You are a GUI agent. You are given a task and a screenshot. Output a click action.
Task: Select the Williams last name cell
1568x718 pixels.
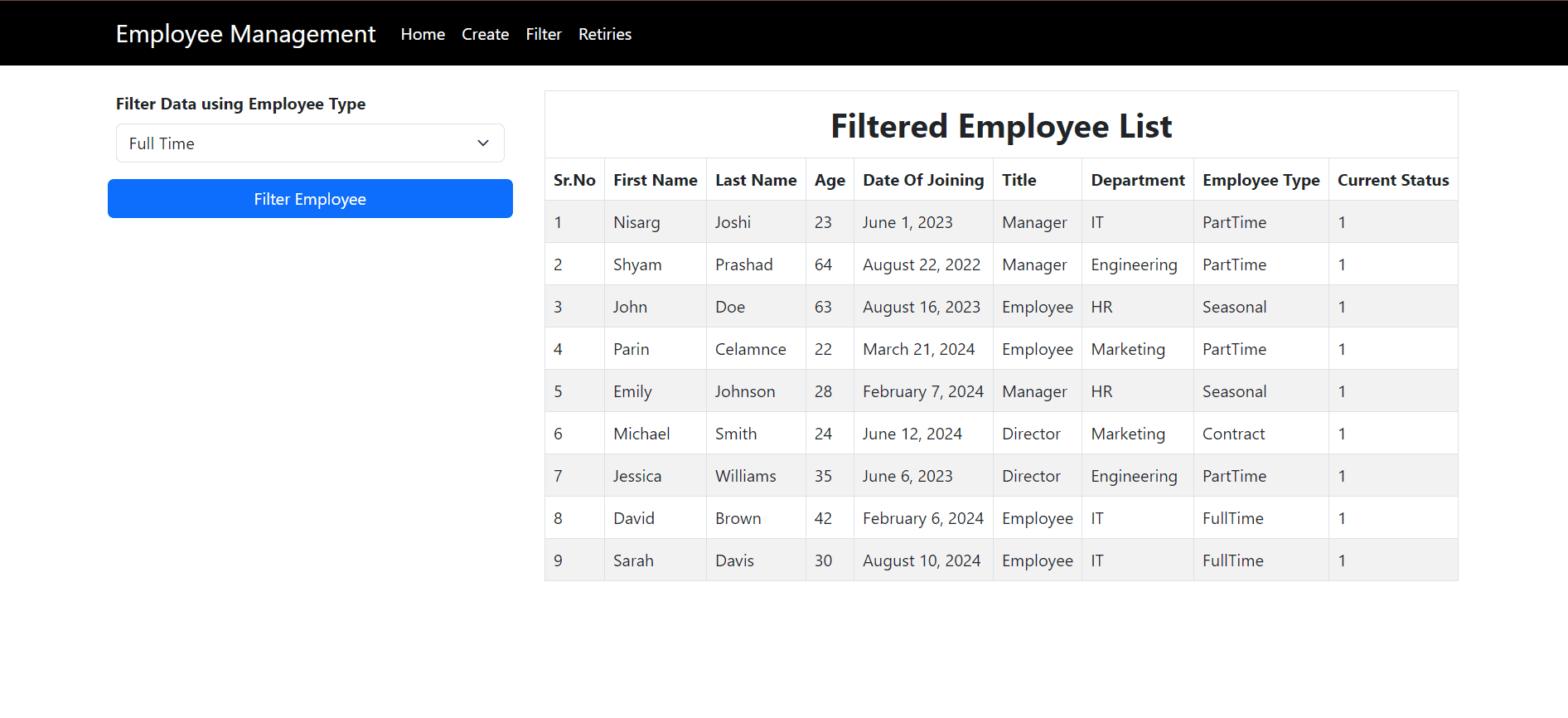(745, 476)
